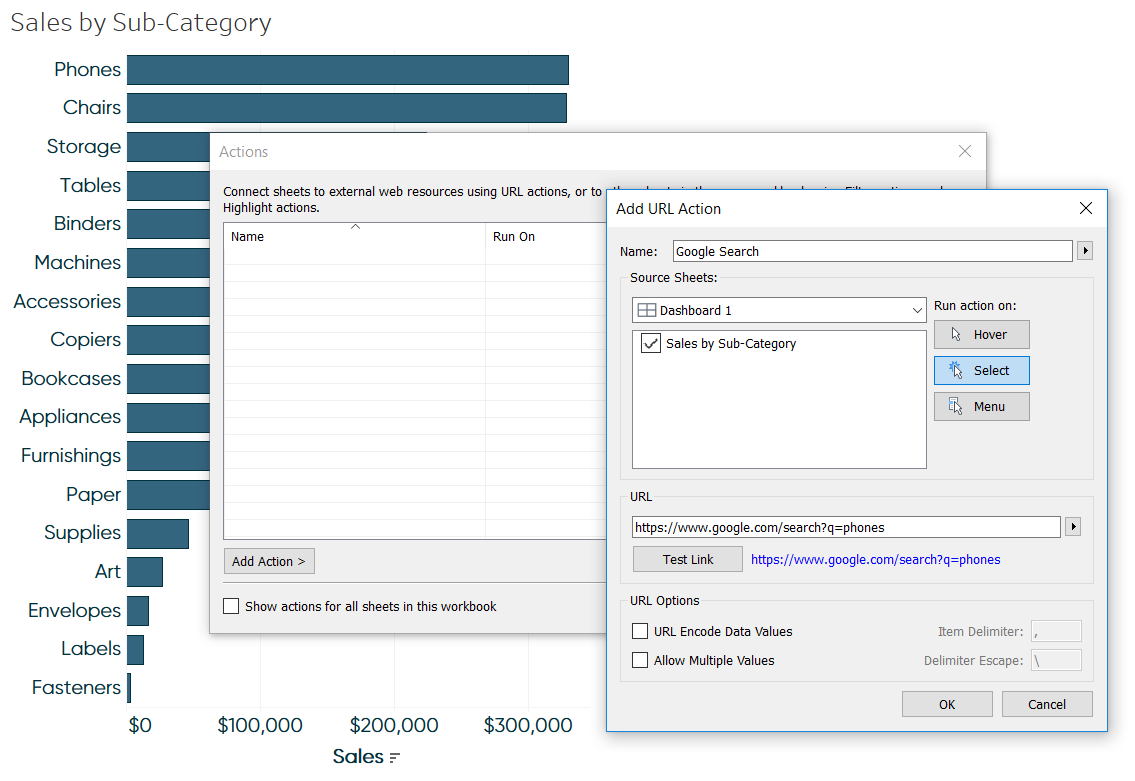Expand the insert arrow beside URL field
The image size is (1135, 781).
coord(1074,527)
